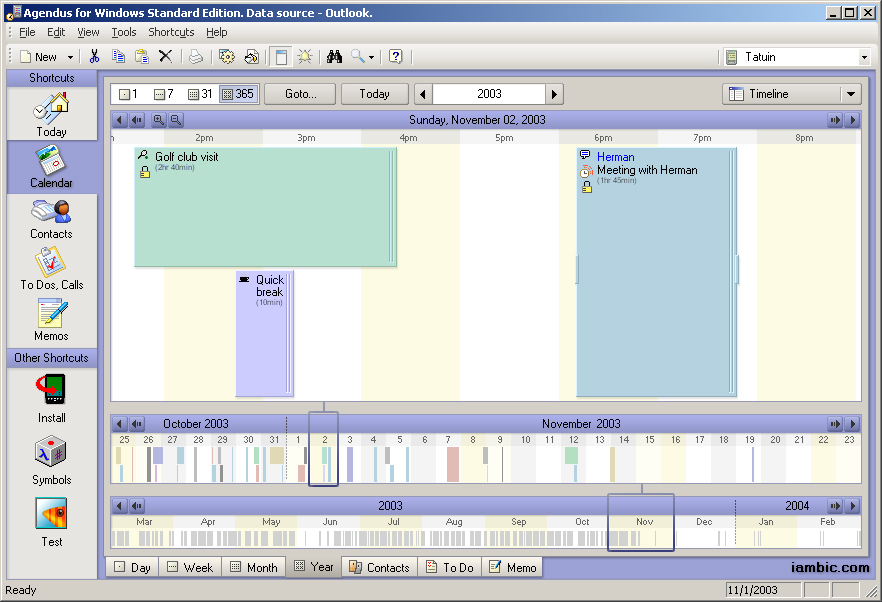The width and height of the screenshot is (882, 602).
Task: Click the note bubble icon beside Herman
Action: 585,155
